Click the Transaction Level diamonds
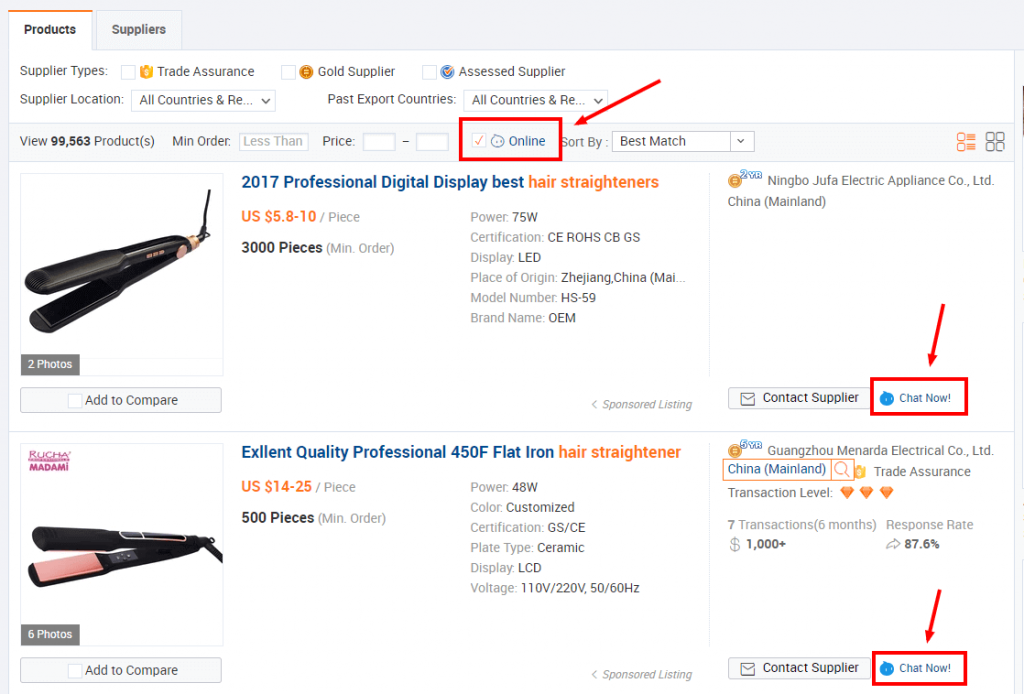Viewport: 1024px width, 694px height. coord(867,492)
